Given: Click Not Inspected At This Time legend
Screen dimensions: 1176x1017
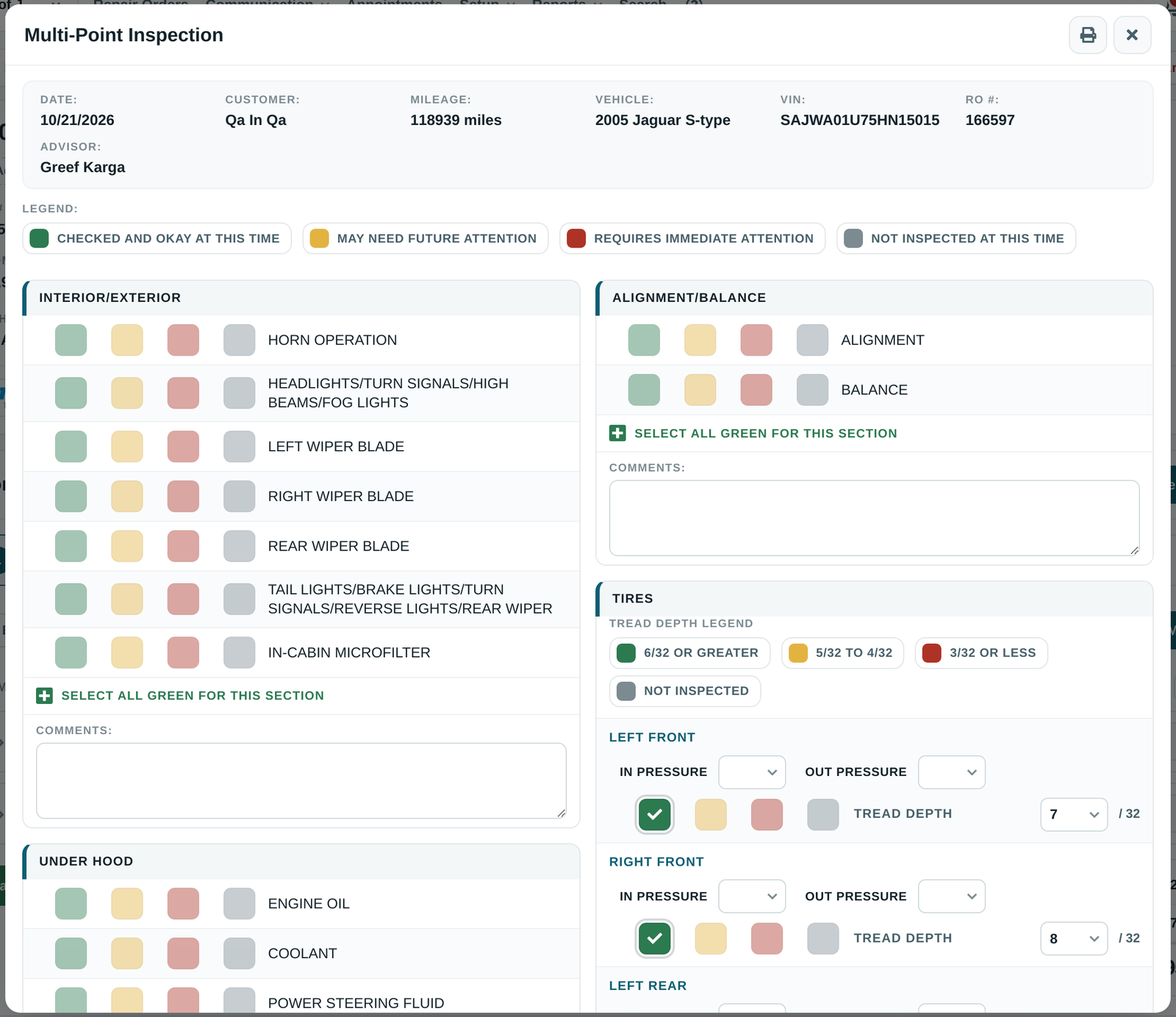Looking at the screenshot, I should point(956,239).
